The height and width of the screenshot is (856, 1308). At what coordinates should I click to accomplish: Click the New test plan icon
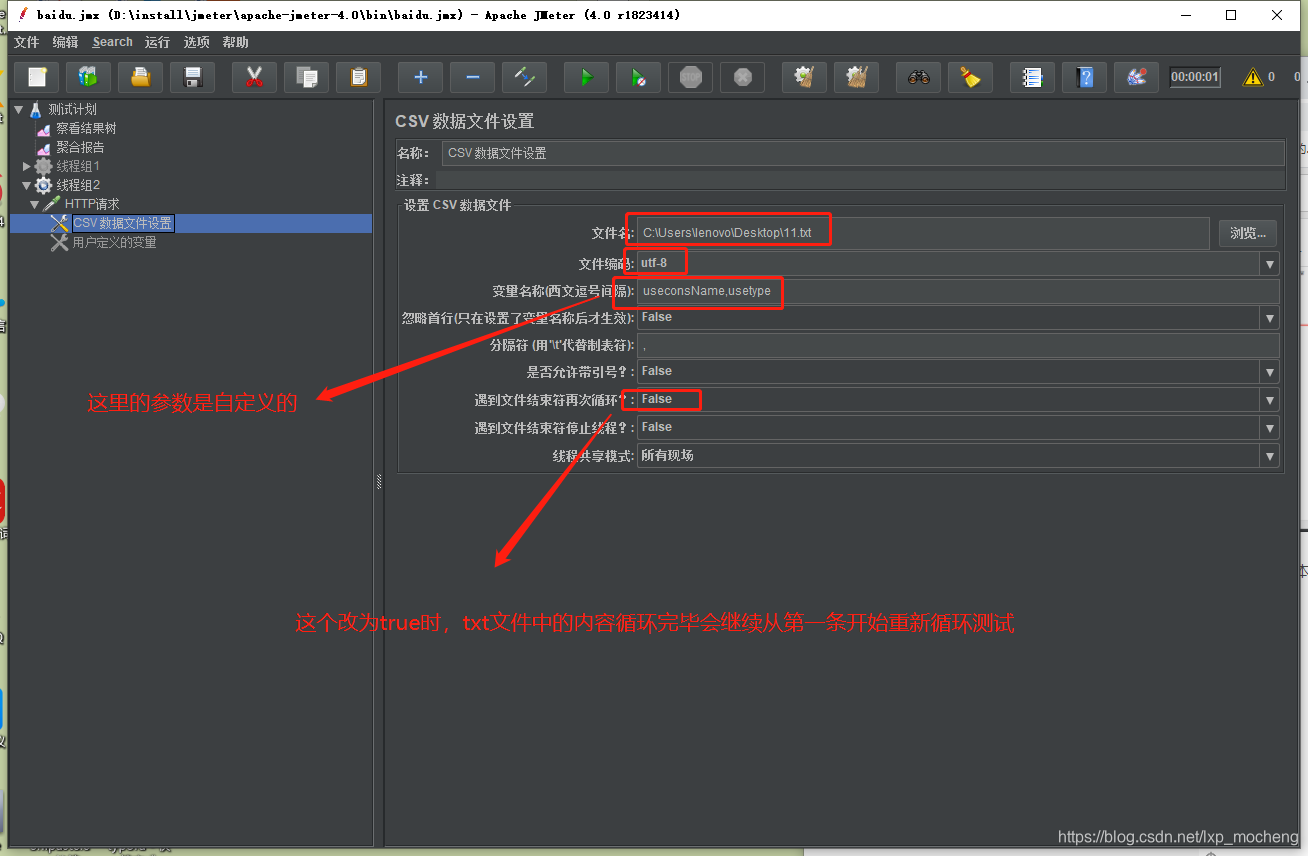coord(37,77)
